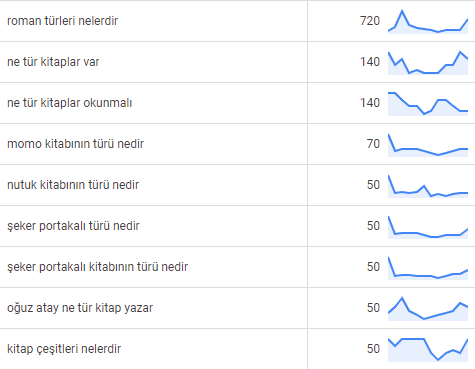Screen dimensions: 475x369
Task: Click trend chart for kitap çeşitleri nelerdir
Action: (x=428, y=350)
